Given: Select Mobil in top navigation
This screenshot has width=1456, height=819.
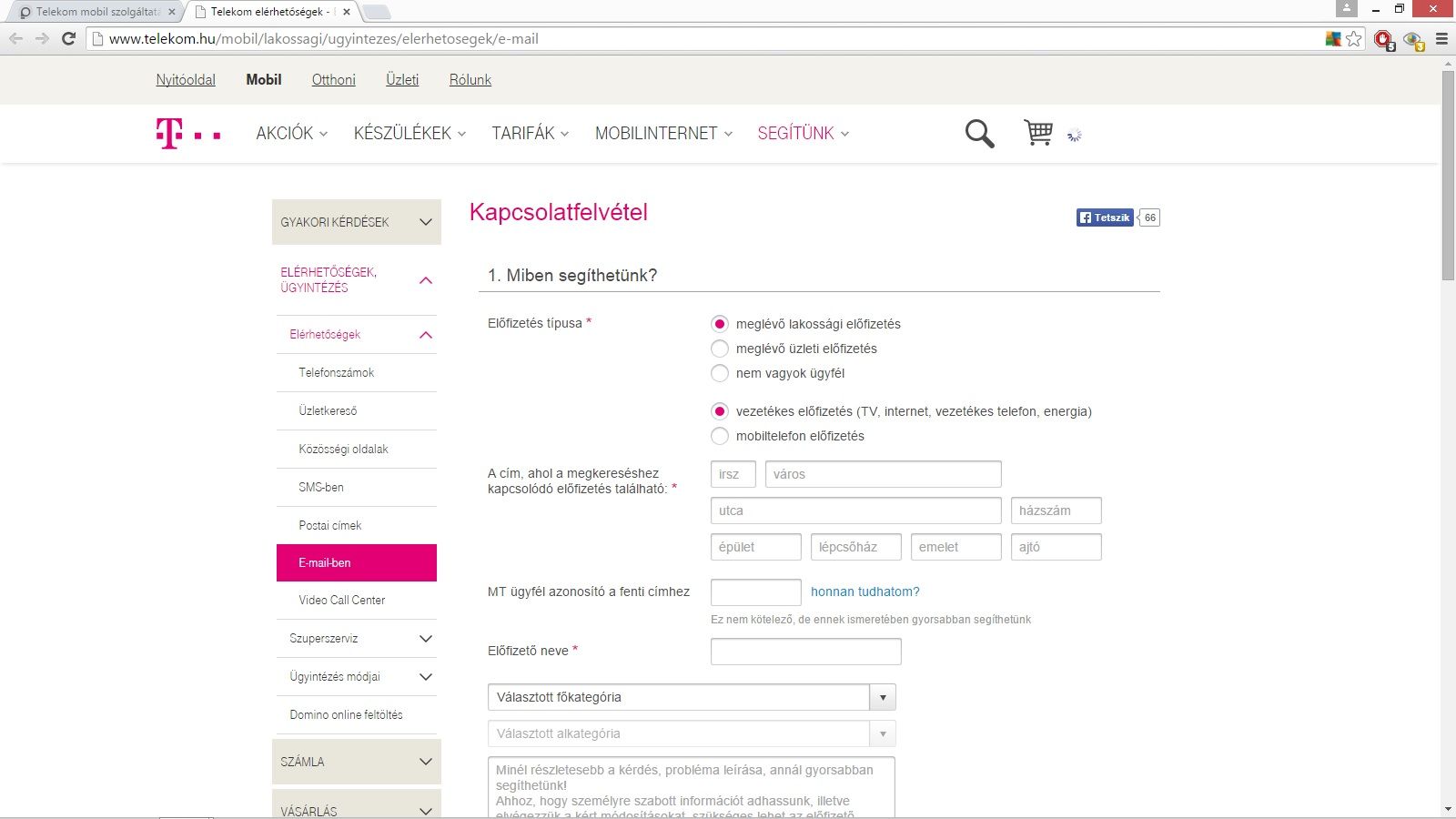Looking at the screenshot, I should (x=264, y=80).
